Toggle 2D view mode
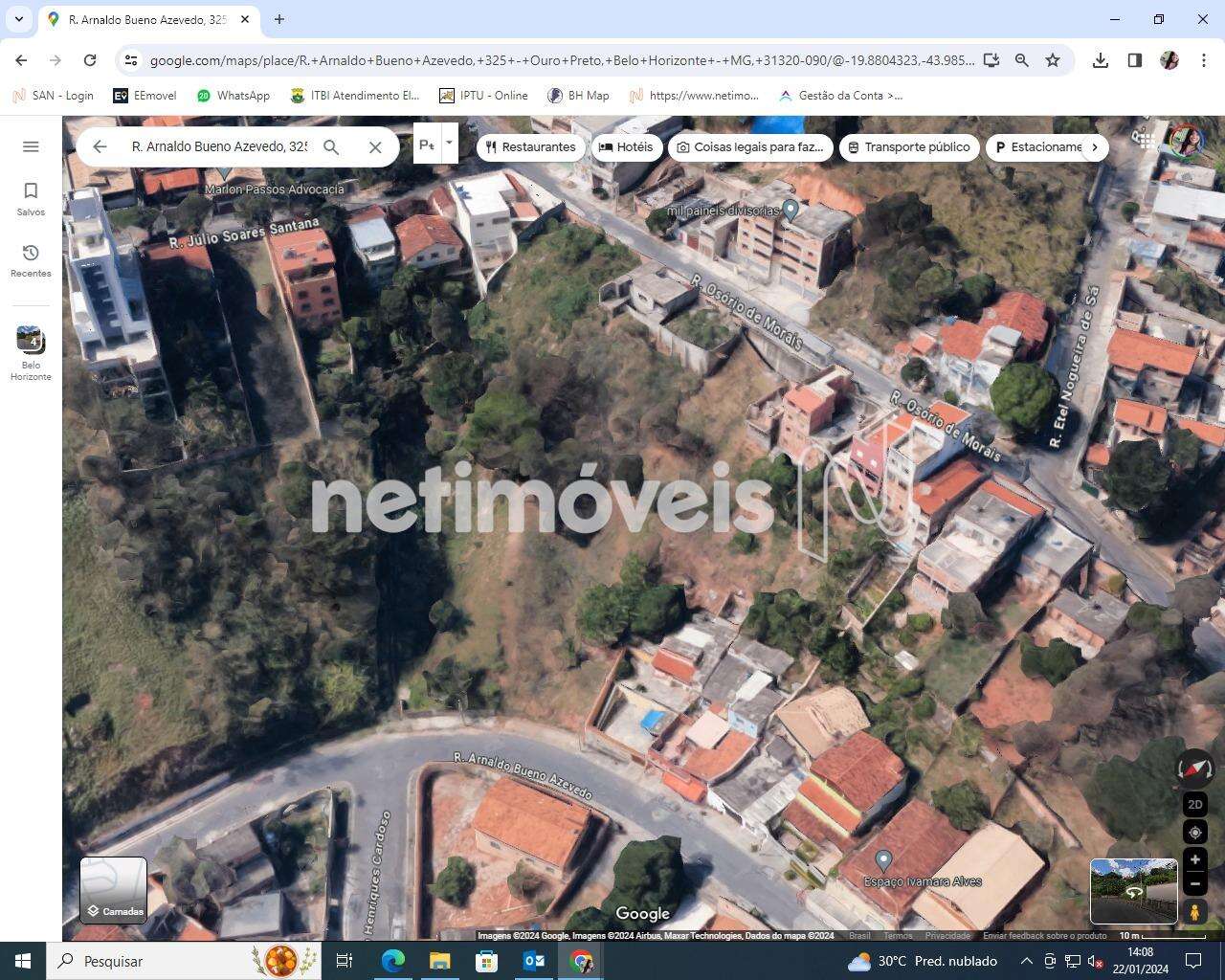The width and height of the screenshot is (1225, 980). (x=1194, y=804)
